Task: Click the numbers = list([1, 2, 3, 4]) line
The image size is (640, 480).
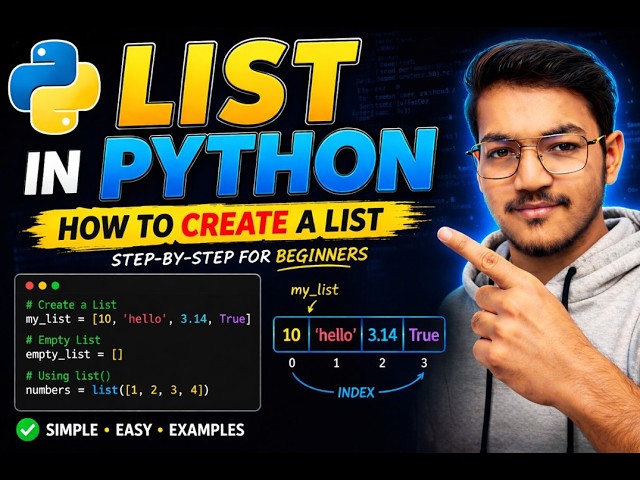Action: click(x=117, y=390)
